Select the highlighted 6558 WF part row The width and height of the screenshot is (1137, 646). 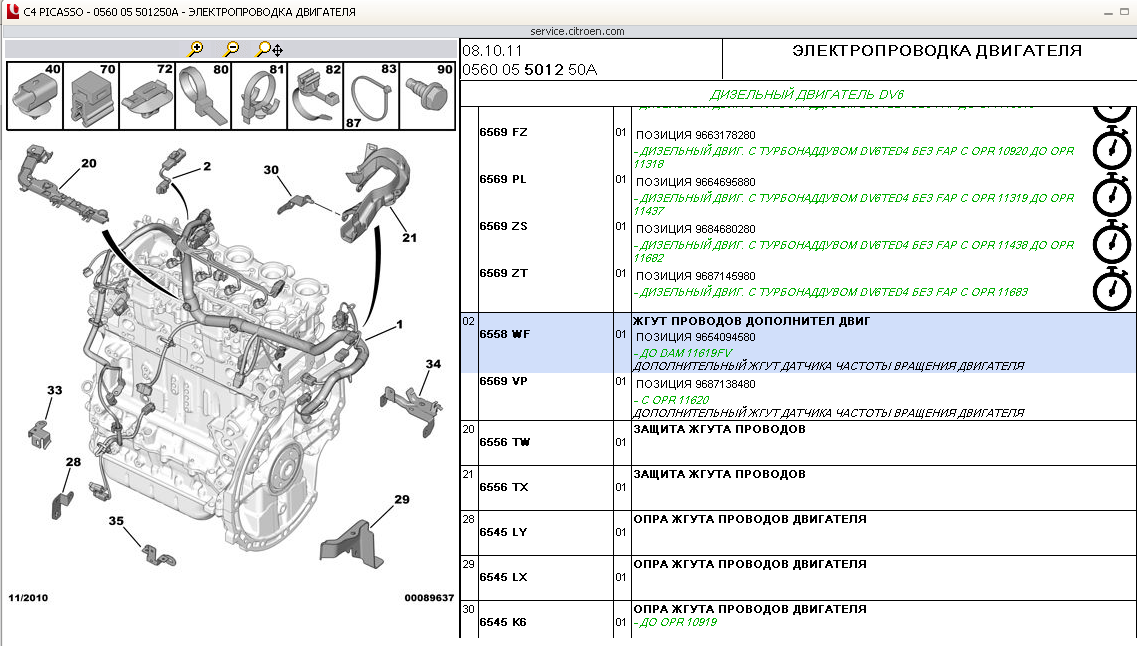797,342
